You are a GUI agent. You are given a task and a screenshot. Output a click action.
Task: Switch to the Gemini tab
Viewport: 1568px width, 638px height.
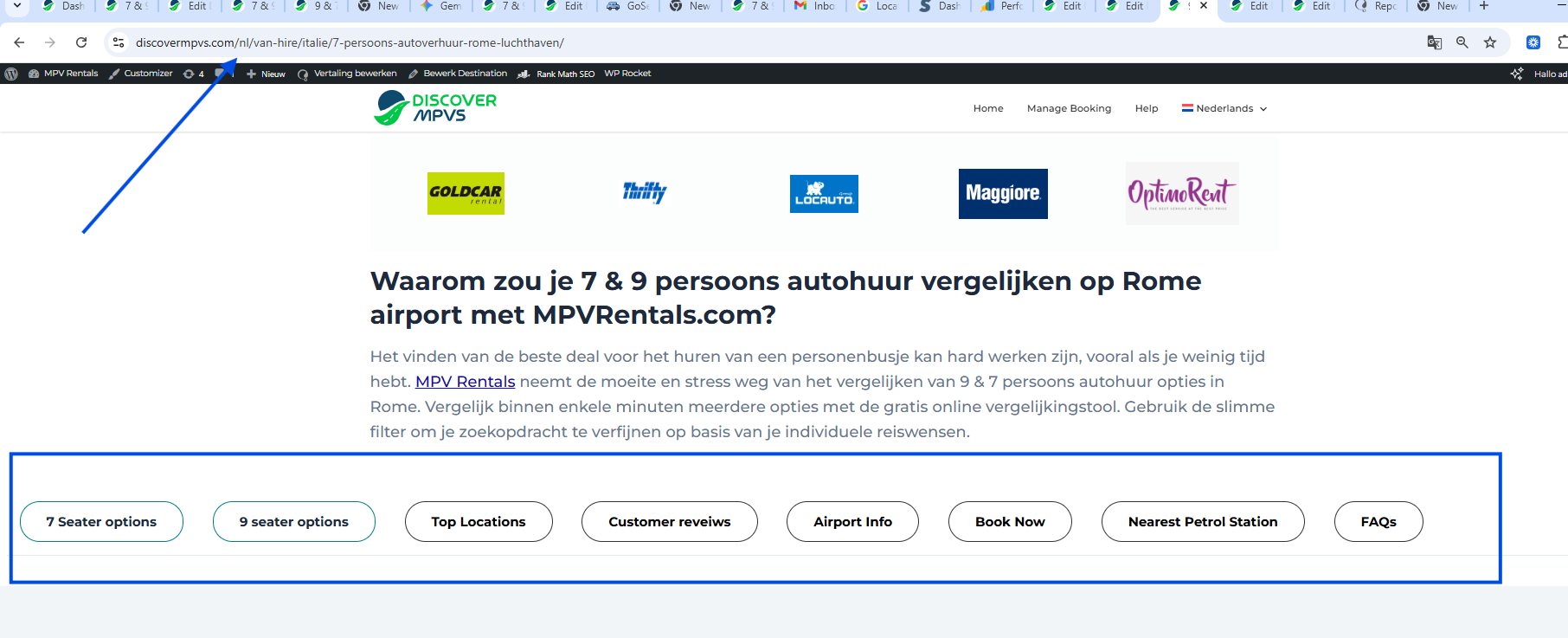click(441, 6)
